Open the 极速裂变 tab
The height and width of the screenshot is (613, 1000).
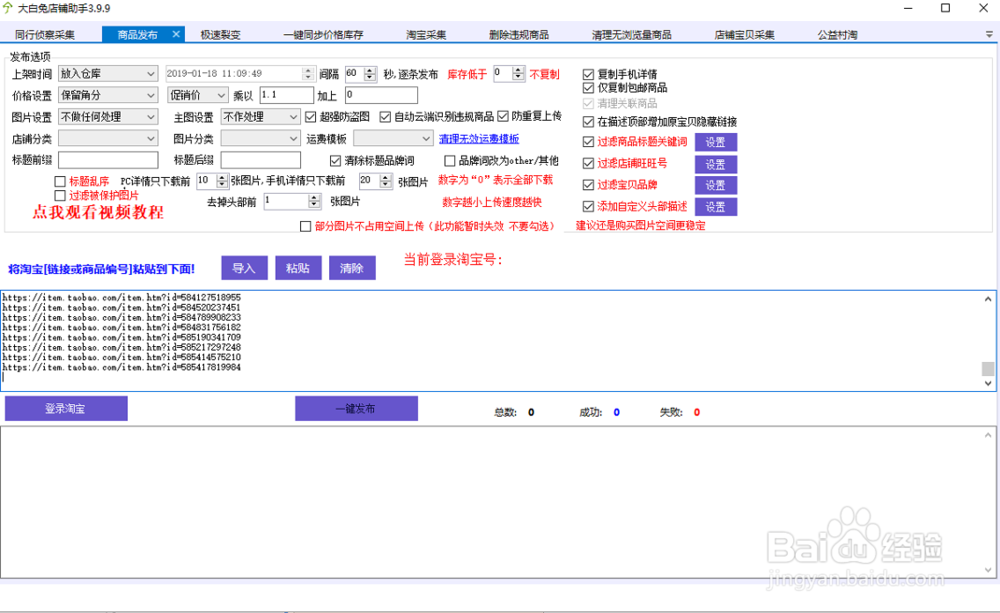coord(220,35)
